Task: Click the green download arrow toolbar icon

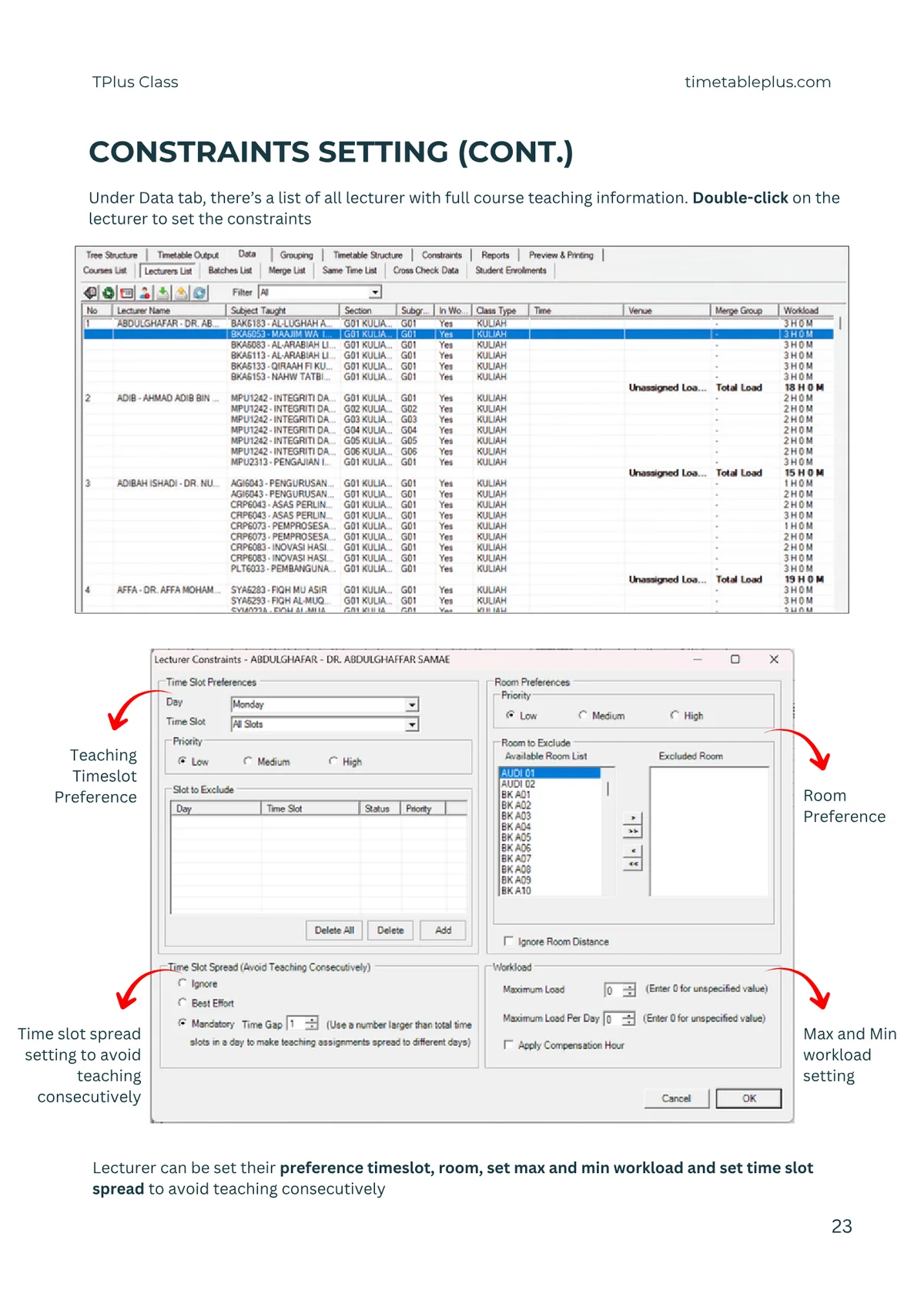Action: [x=163, y=293]
